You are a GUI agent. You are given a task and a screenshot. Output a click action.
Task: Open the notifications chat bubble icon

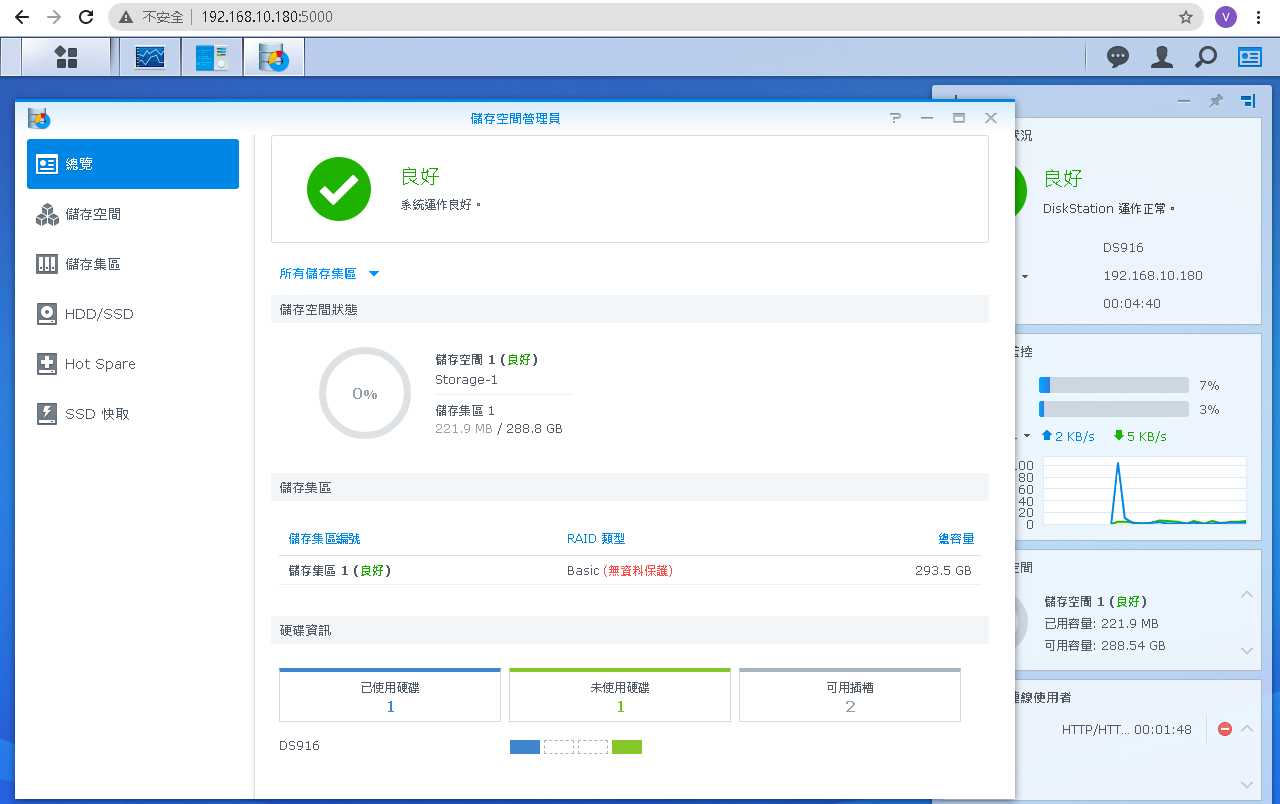[1118, 57]
